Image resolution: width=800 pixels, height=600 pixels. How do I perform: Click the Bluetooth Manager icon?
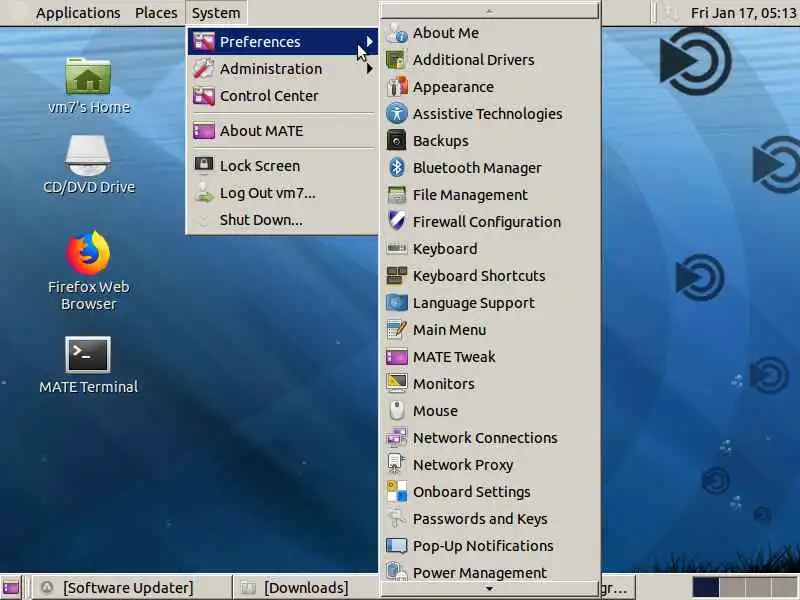point(396,167)
